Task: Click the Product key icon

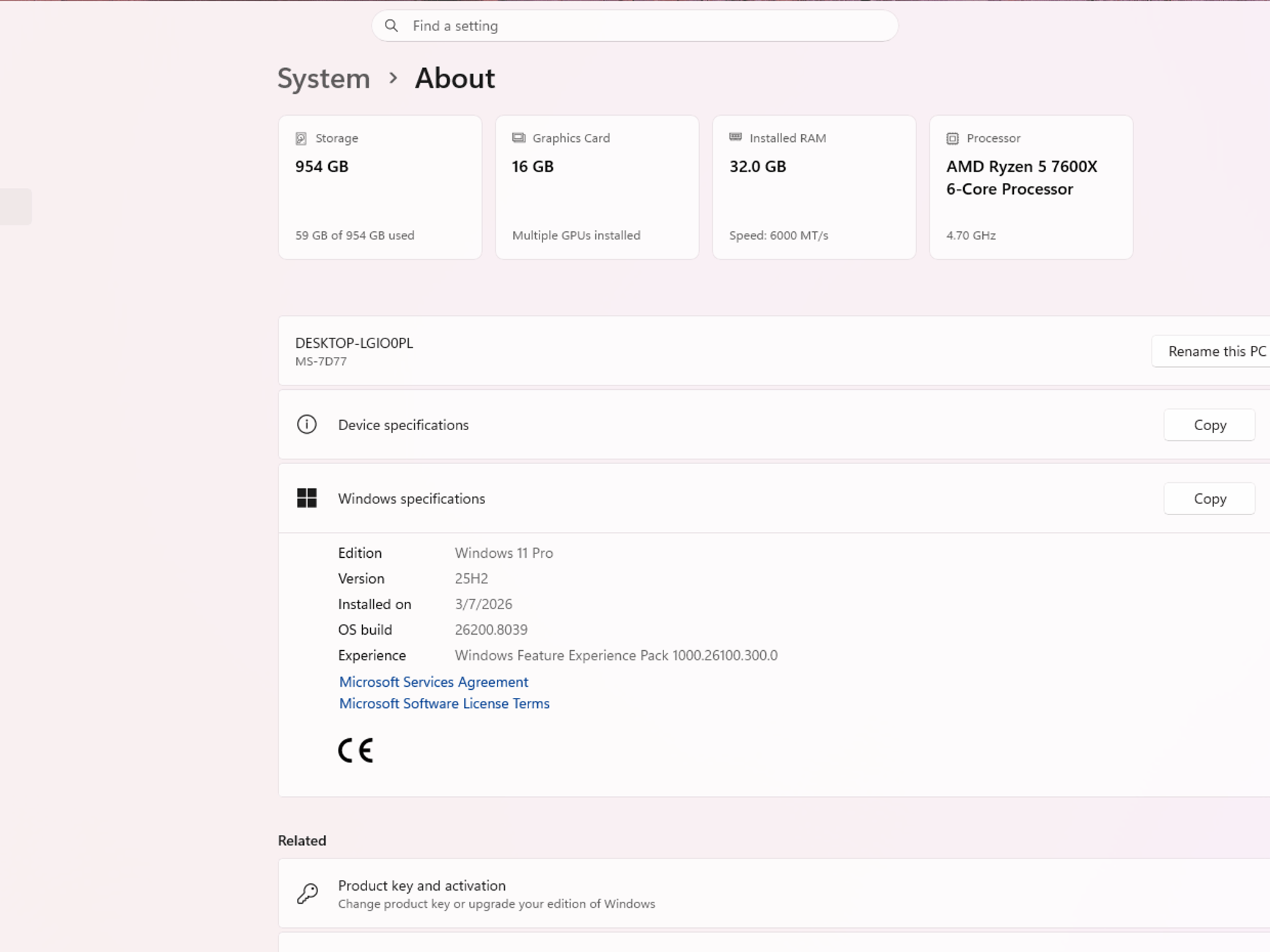Action: point(308,893)
